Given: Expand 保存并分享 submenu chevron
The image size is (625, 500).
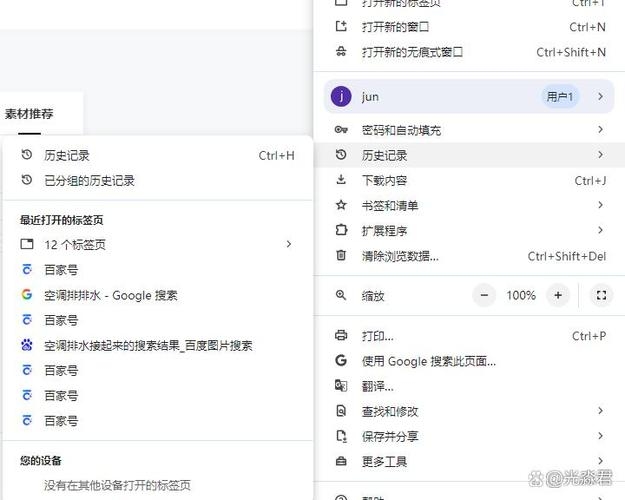Looking at the screenshot, I should coord(600,436).
